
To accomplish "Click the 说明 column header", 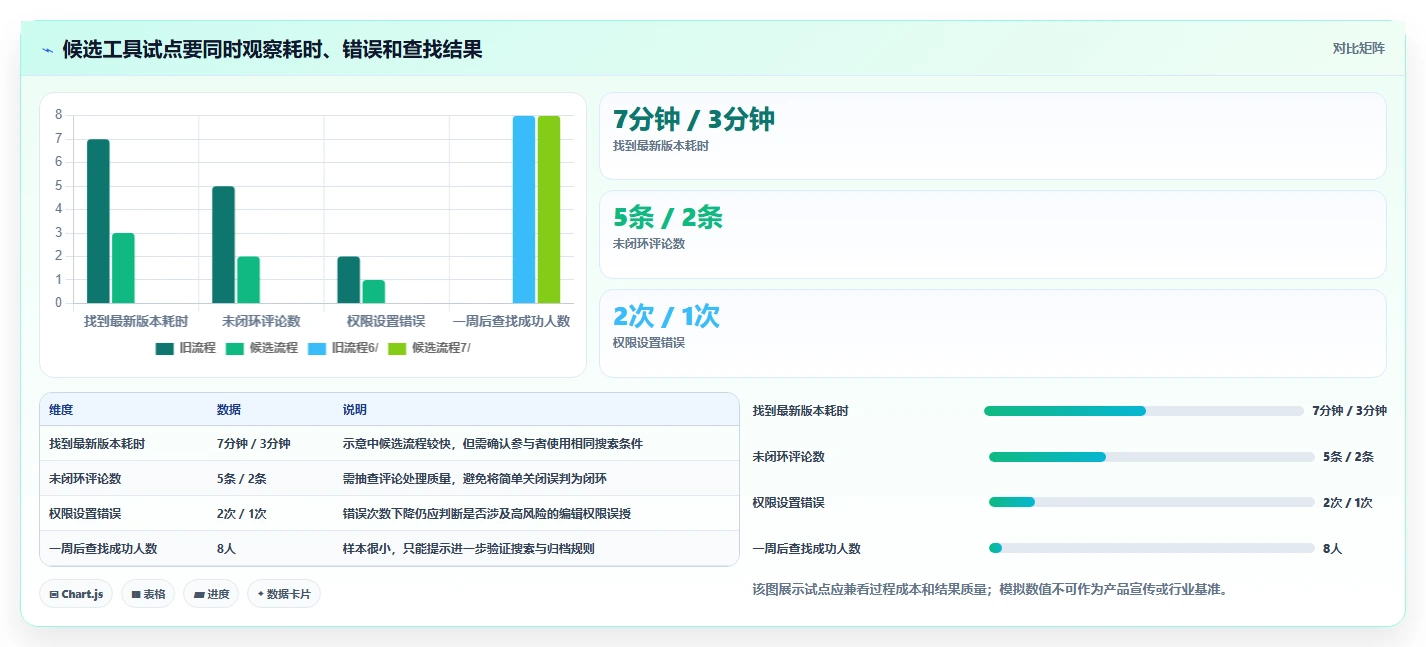I will pyautogui.click(x=355, y=410).
